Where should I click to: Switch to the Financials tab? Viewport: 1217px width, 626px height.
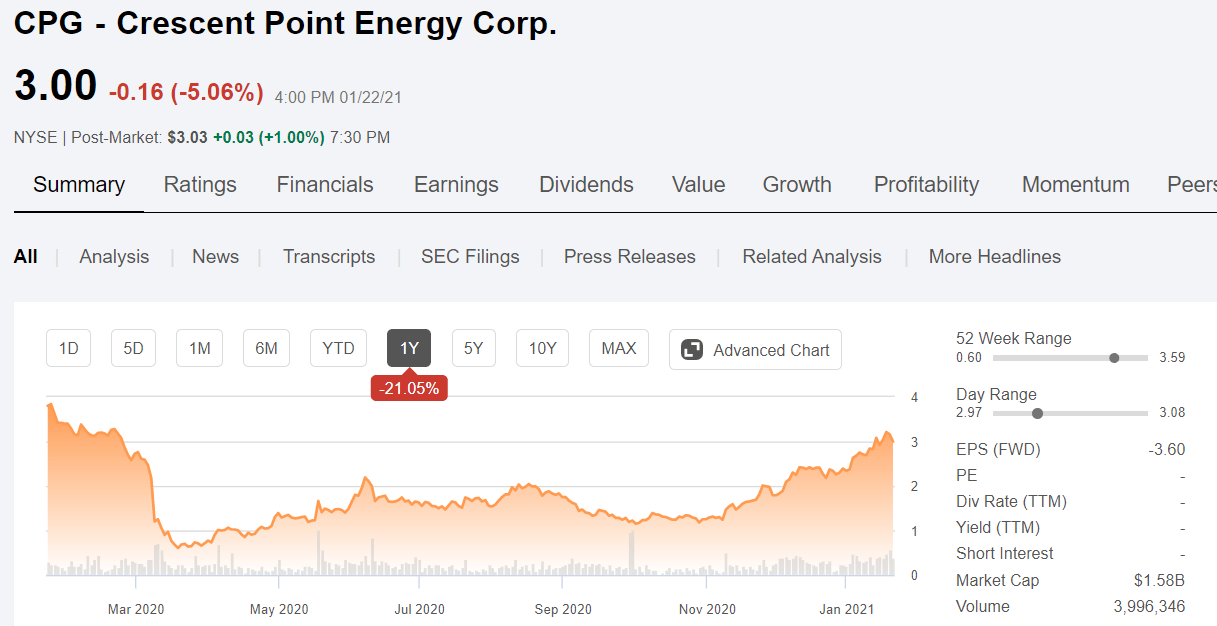point(324,184)
